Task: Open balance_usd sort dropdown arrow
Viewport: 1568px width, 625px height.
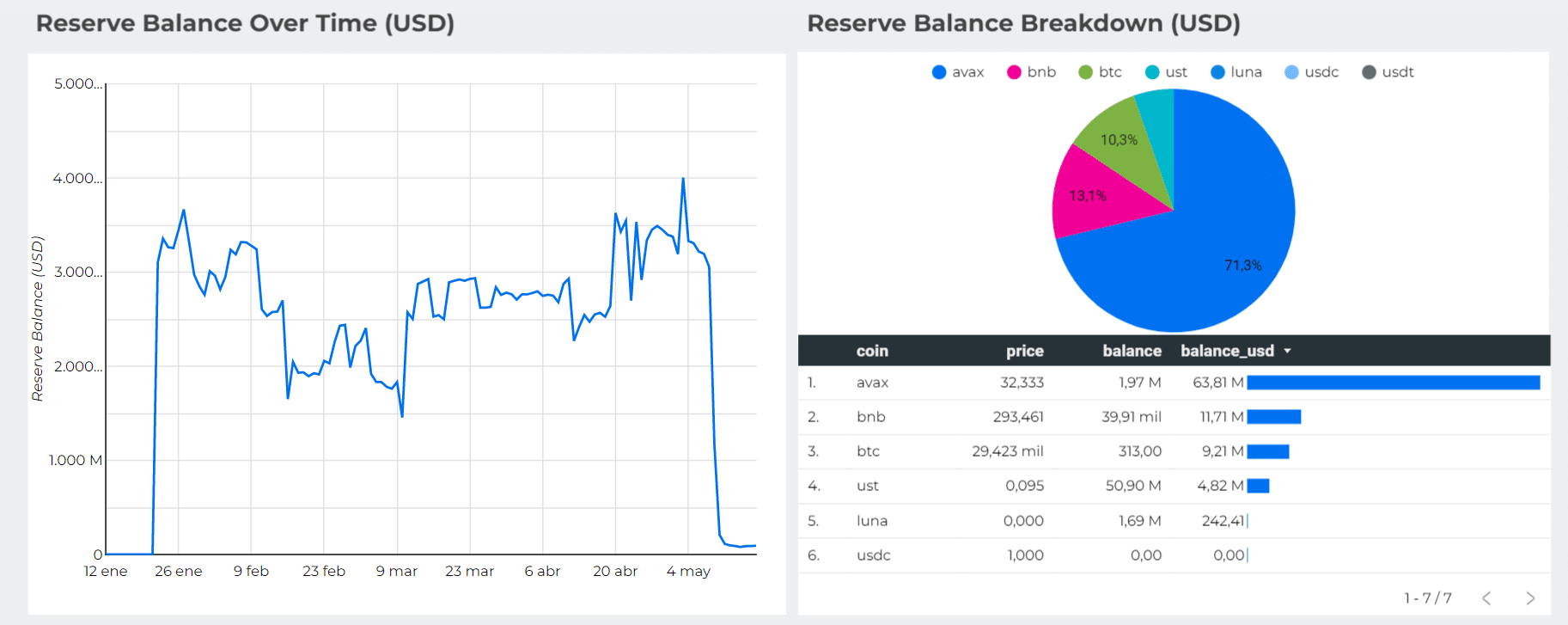Action: click(1287, 351)
